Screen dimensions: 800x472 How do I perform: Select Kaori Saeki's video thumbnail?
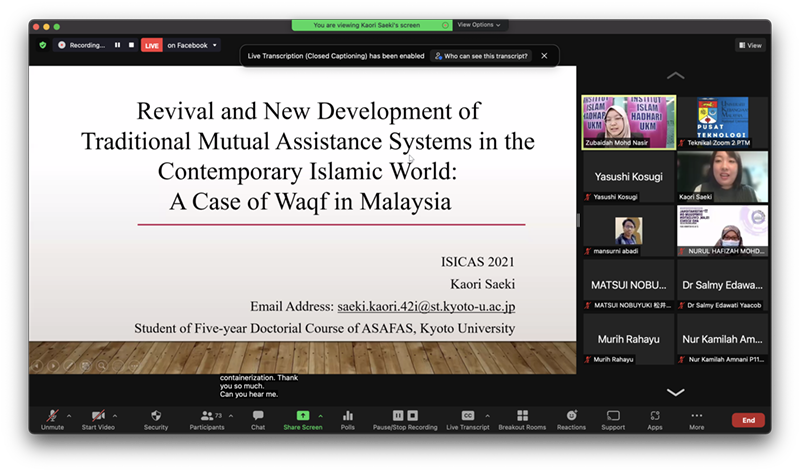(722, 176)
